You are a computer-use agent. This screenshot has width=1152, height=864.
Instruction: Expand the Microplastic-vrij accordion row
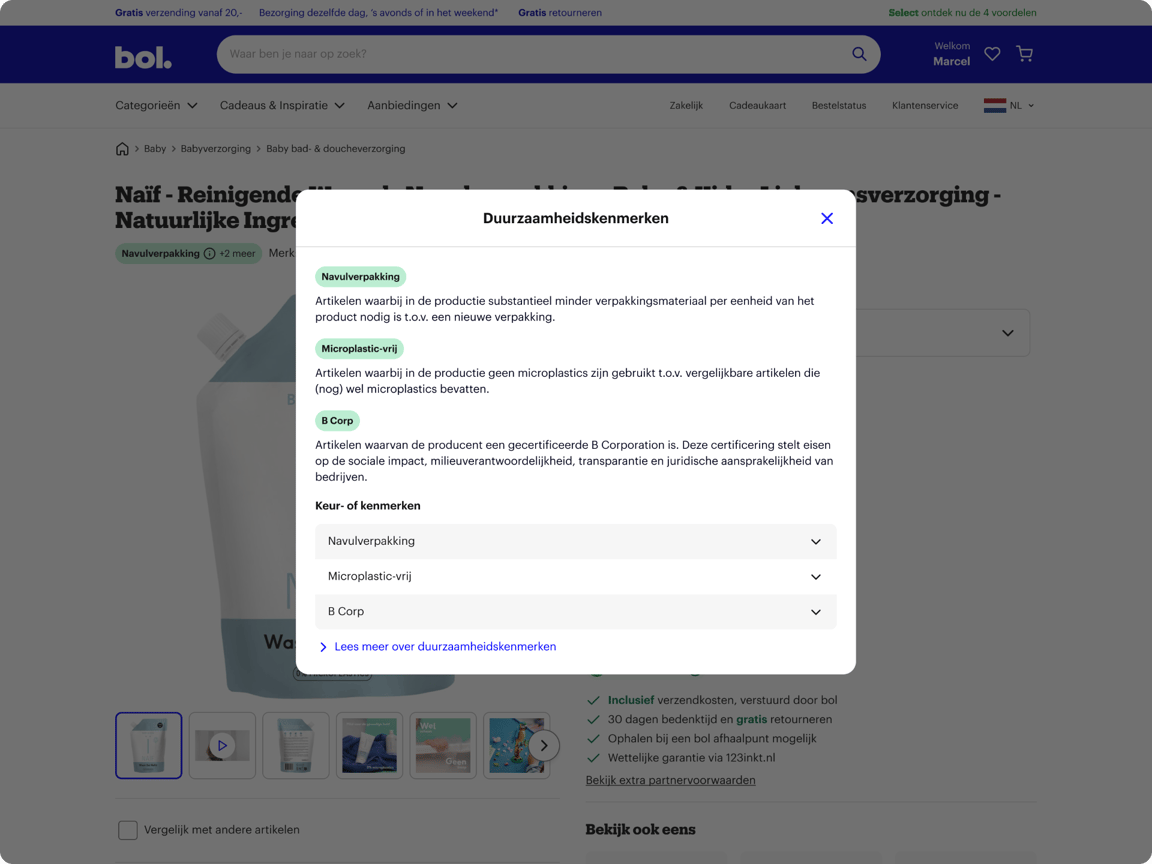click(575, 577)
